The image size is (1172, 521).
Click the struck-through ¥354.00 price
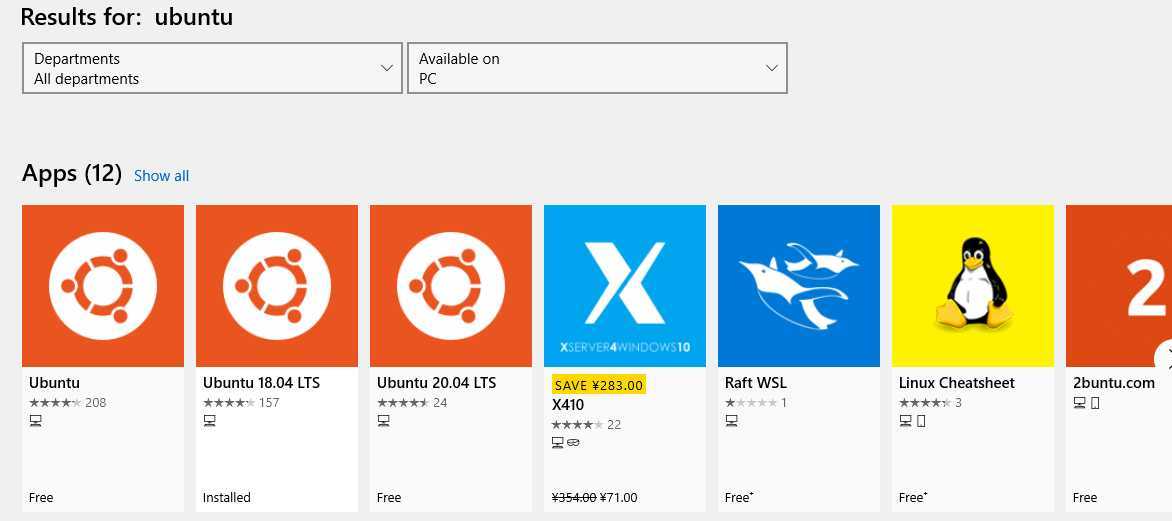[x=573, y=498]
